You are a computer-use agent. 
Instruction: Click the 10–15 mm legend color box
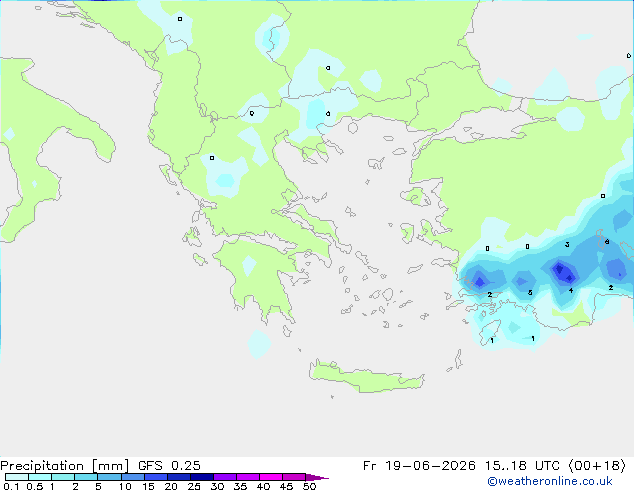tap(133, 477)
